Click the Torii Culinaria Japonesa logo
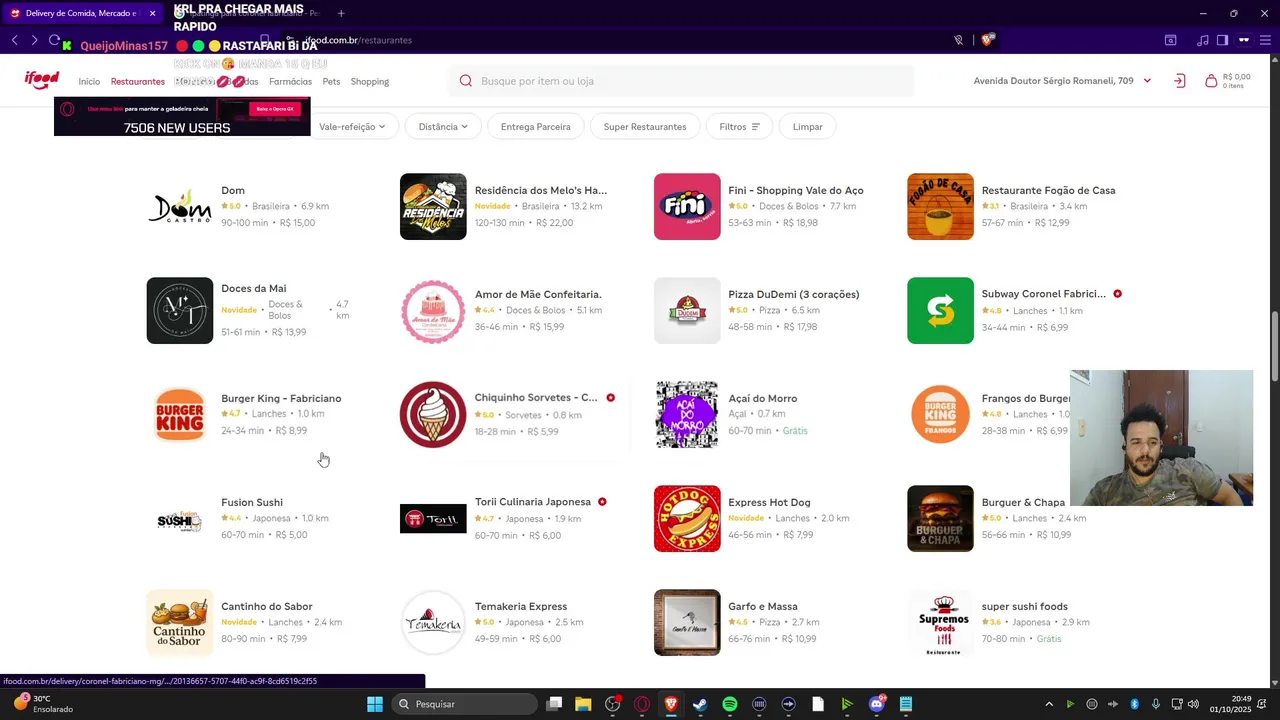Screen dimensions: 1280x720 [433, 519]
